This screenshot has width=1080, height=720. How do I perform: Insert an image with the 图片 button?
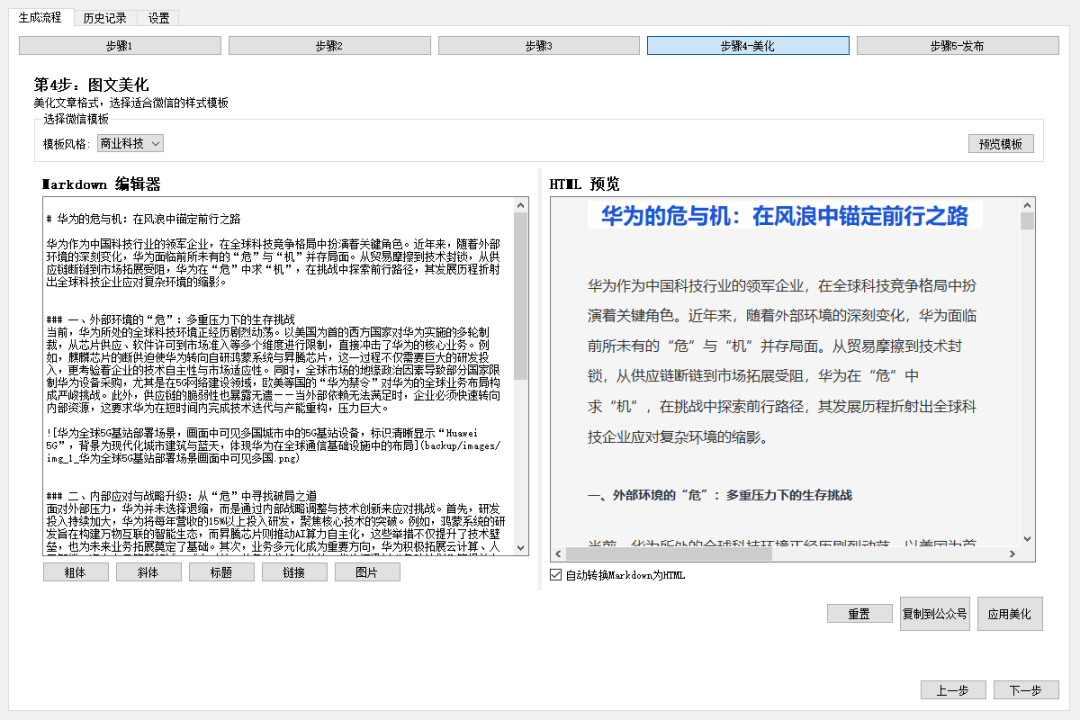[x=368, y=572]
